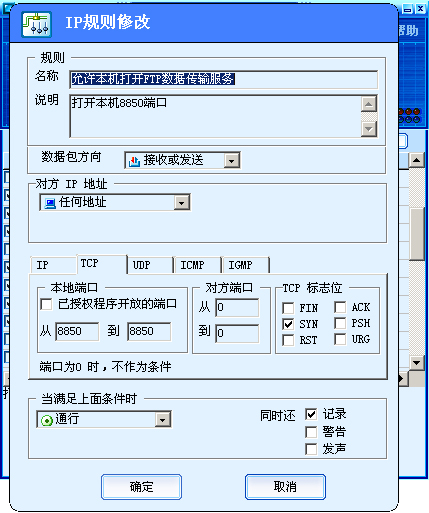Image resolution: width=429 pixels, height=513 pixels.
Task: Click the computer icon beside 任何地址
Action: pyautogui.click(x=50, y=203)
